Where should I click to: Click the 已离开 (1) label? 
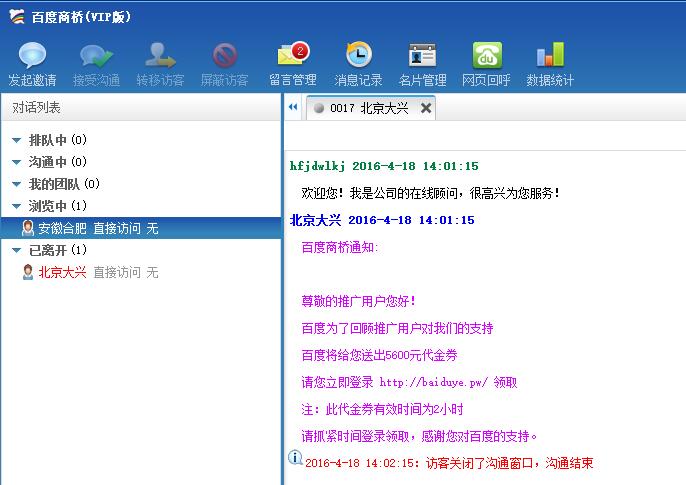pos(58,250)
